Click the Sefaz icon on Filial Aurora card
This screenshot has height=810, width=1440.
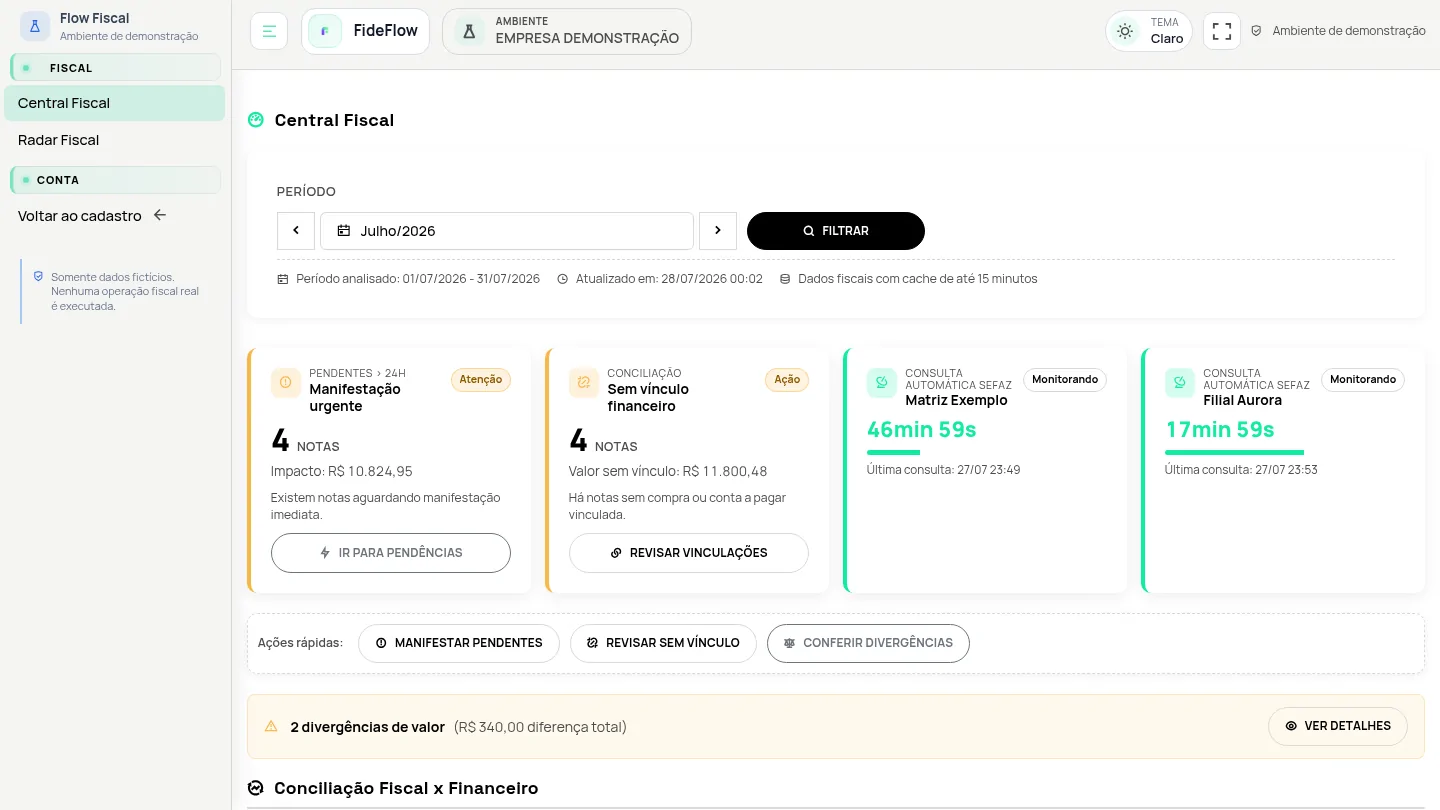(x=1180, y=383)
